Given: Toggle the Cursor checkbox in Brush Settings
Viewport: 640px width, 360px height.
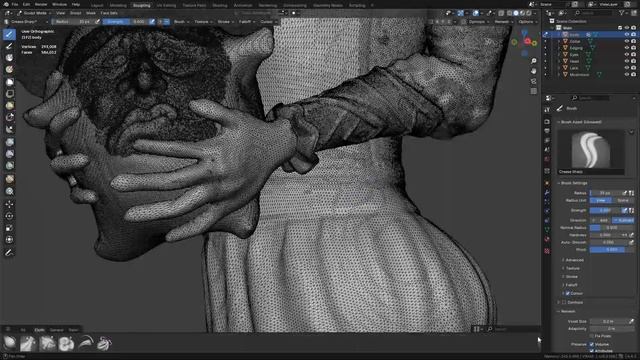Looking at the screenshot, I should coord(568,293).
